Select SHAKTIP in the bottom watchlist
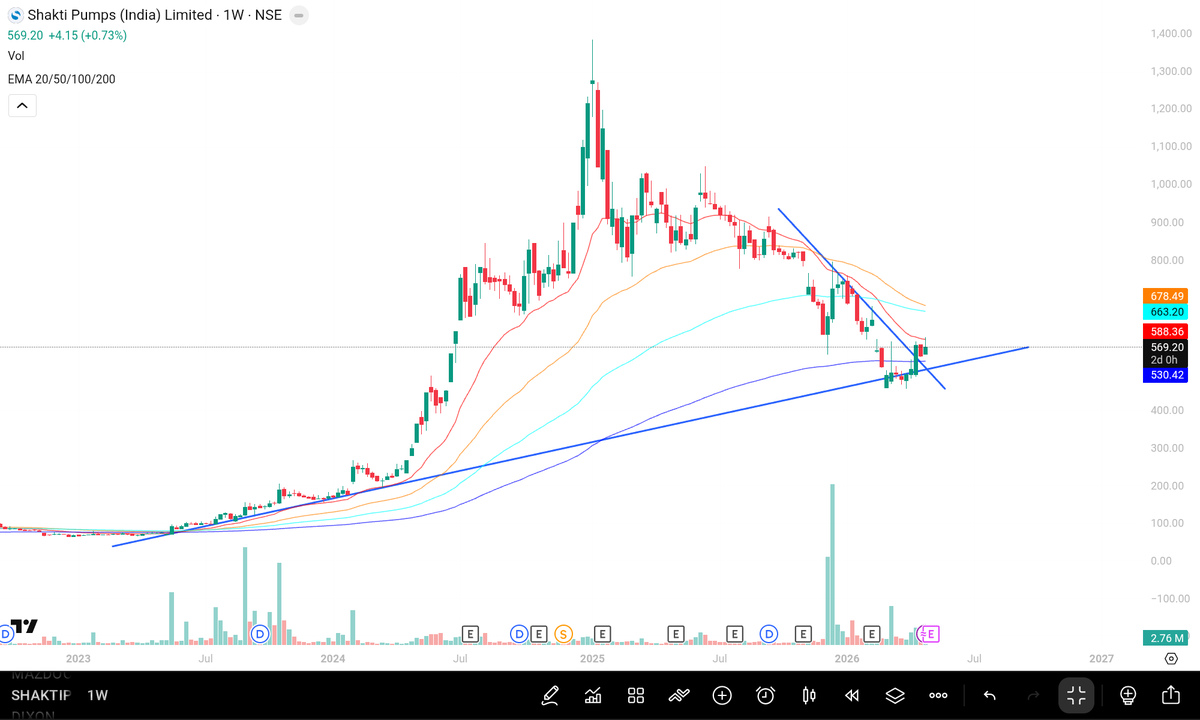 [40, 695]
